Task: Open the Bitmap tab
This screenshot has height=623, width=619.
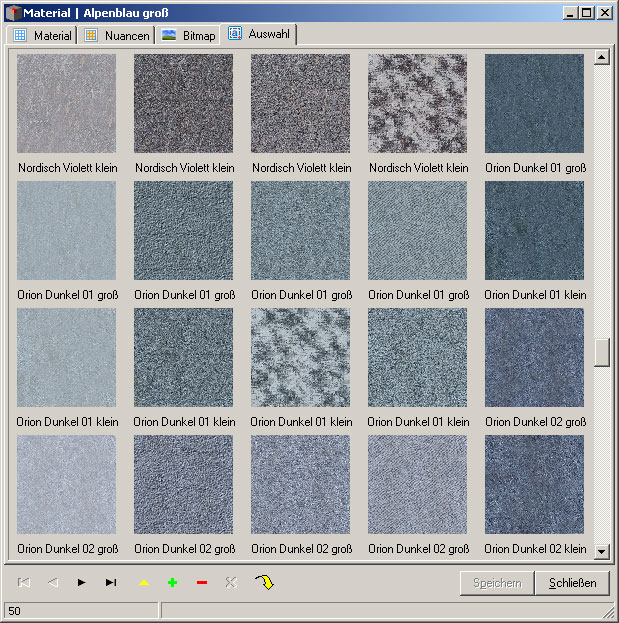Action: click(x=188, y=35)
